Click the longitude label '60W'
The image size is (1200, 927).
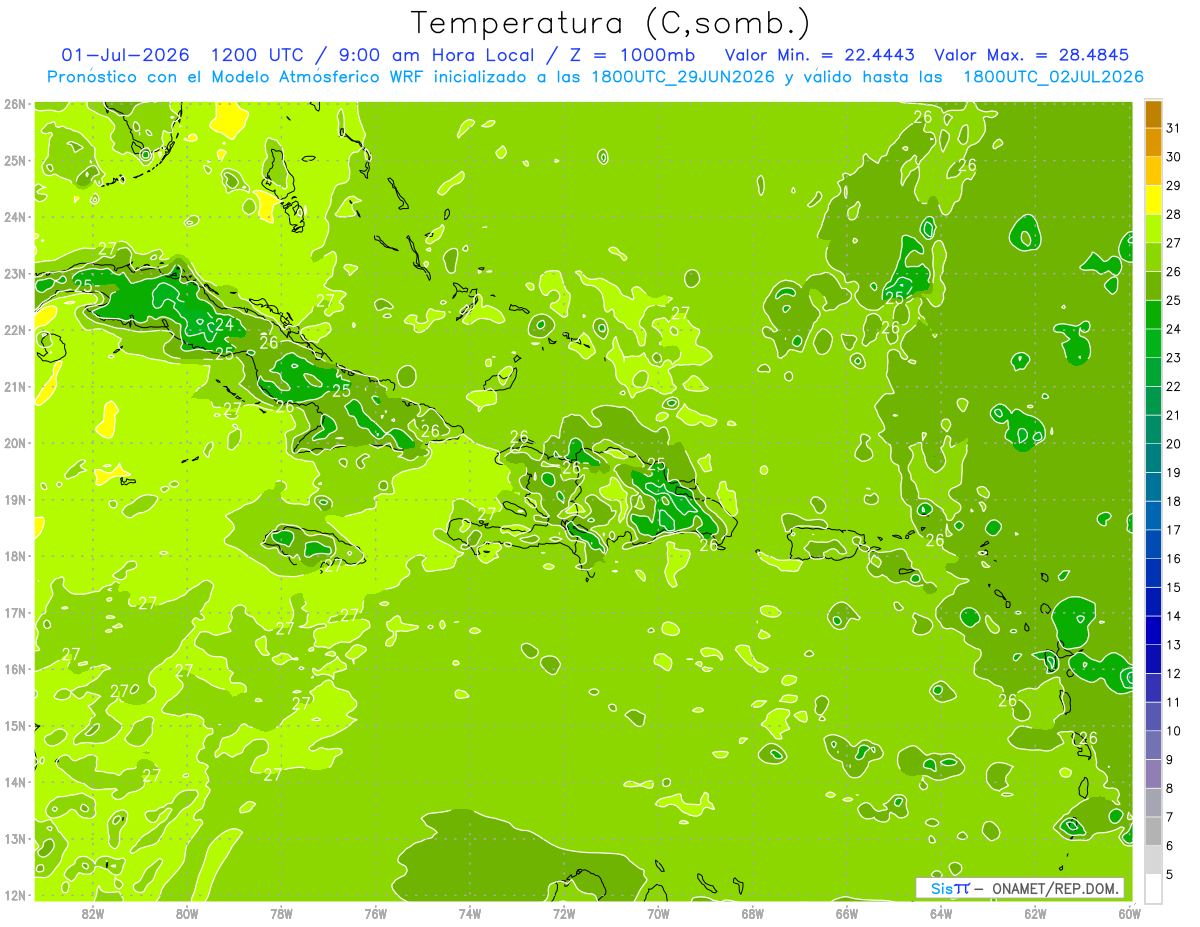(1129, 913)
